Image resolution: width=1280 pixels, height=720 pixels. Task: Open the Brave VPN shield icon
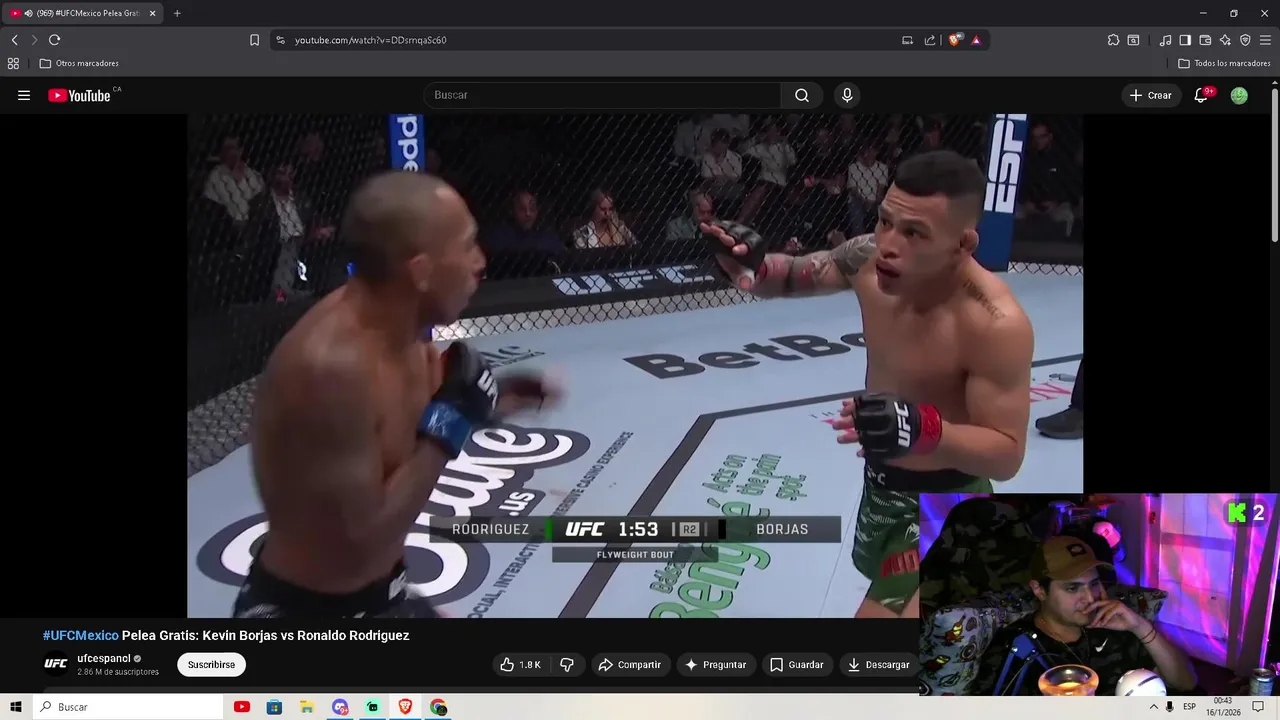1245,40
